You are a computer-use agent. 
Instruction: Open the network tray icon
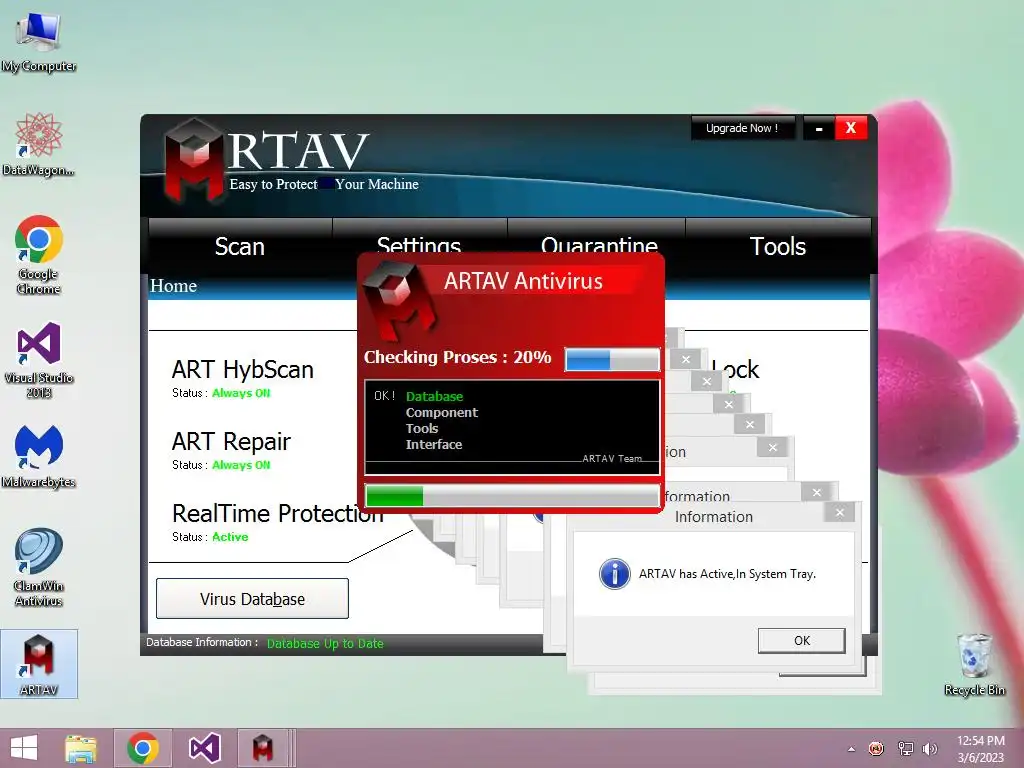905,749
